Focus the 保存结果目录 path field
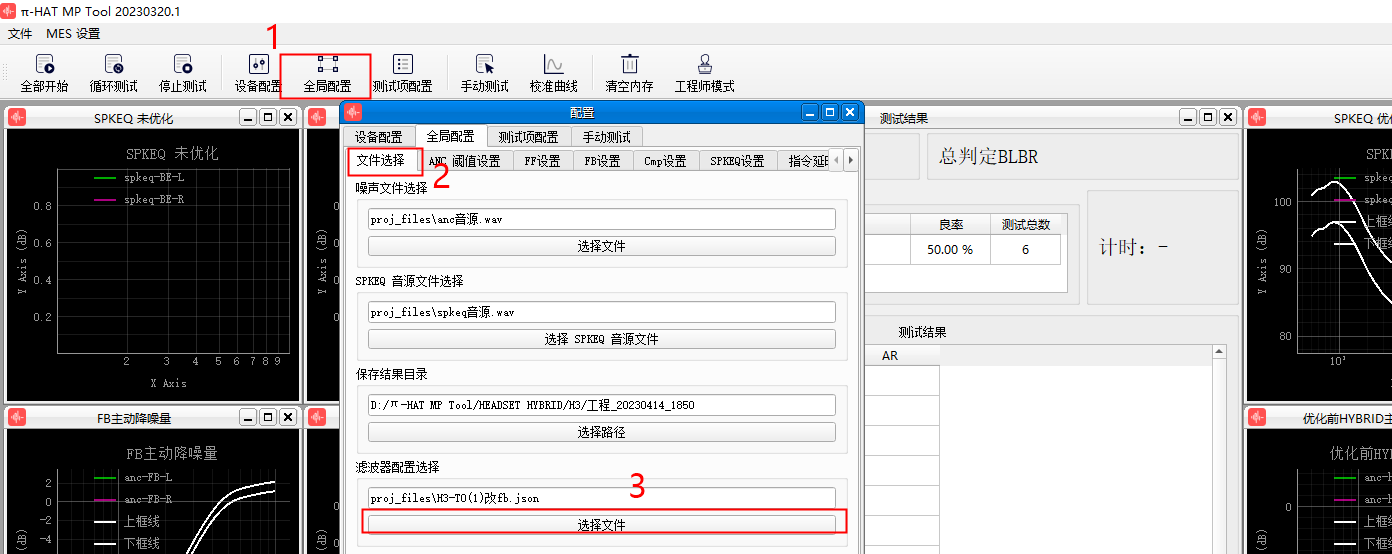This screenshot has width=1392, height=554. click(x=602, y=405)
